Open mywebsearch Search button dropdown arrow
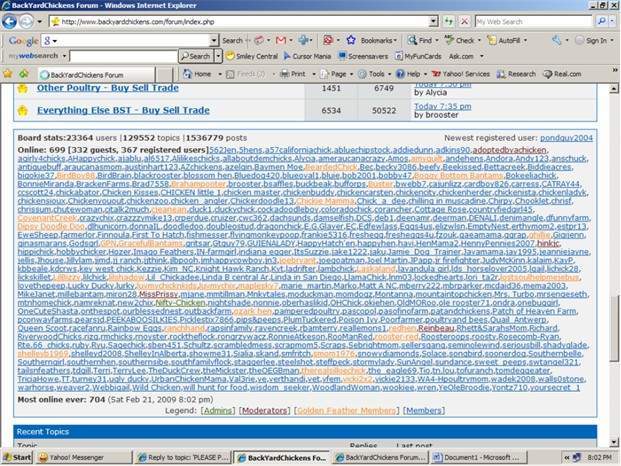Viewport: 621px width, 466px height. click(218, 56)
